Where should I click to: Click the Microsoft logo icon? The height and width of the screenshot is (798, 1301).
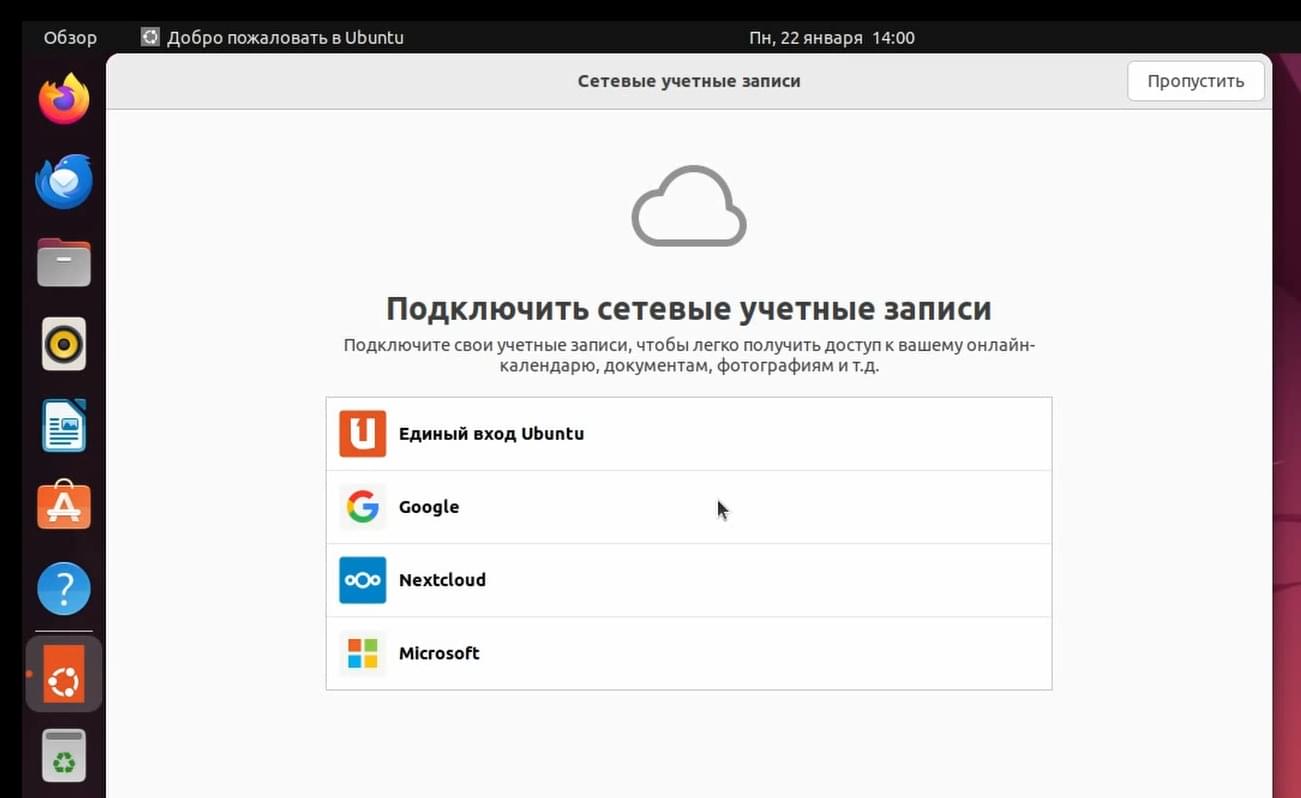coord(362,653)
